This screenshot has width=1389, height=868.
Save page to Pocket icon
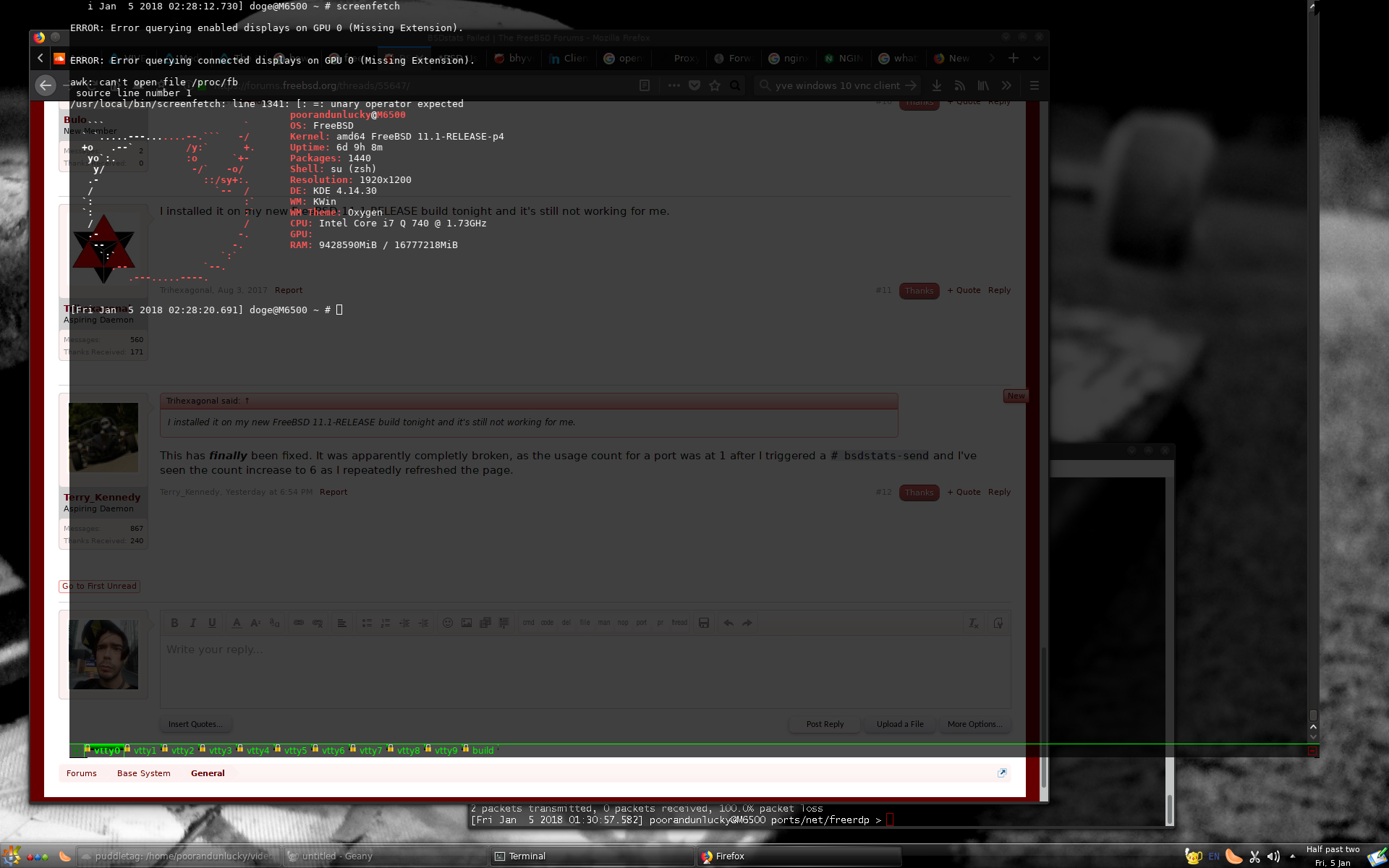(694, 85)
